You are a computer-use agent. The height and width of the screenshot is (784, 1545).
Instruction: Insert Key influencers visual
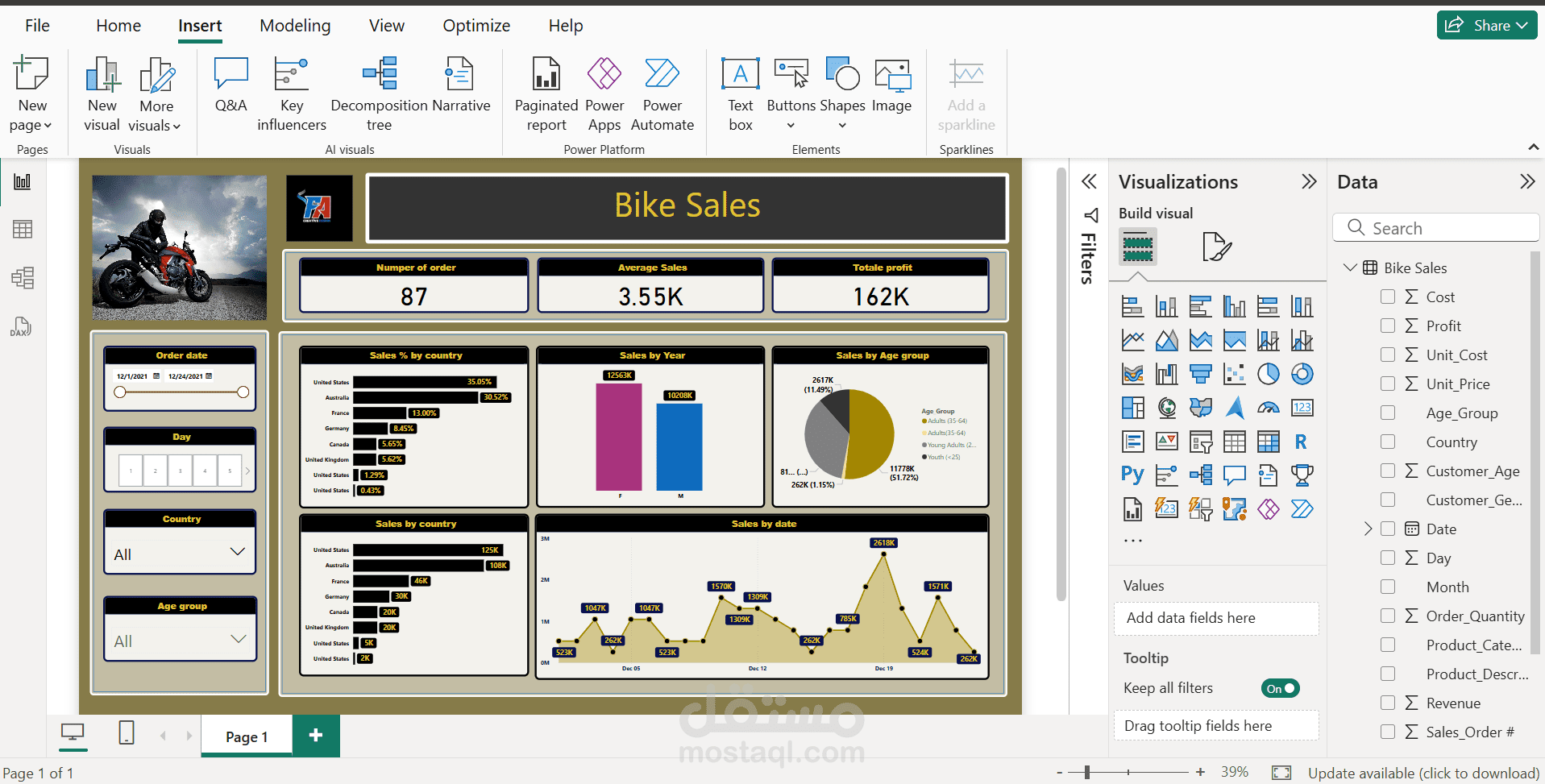point(292,93)
